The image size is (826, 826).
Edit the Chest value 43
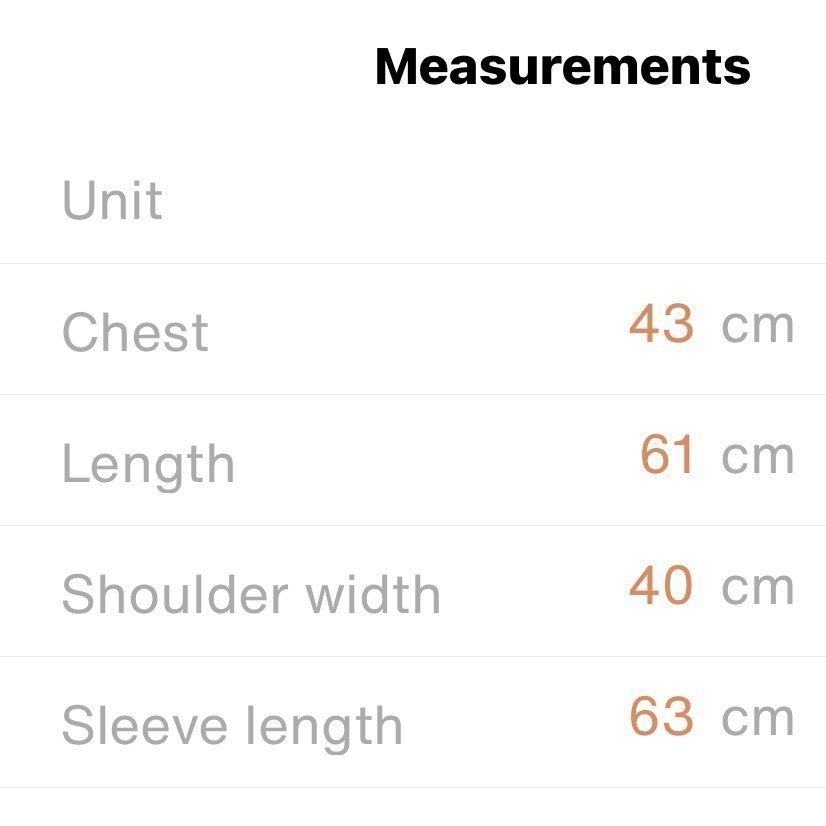pyautogui.click(x=661, y=325)
